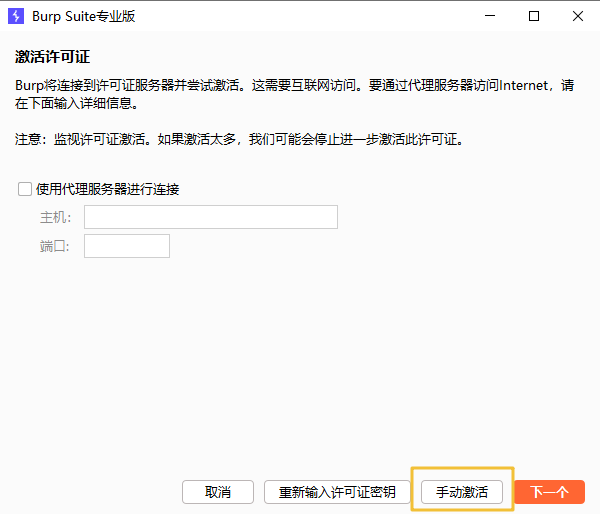The image size is (600, 514).
Task: Click the 注意：监视许可证激活 notice text
Action: pyautogui.click(x=240, y=139)
